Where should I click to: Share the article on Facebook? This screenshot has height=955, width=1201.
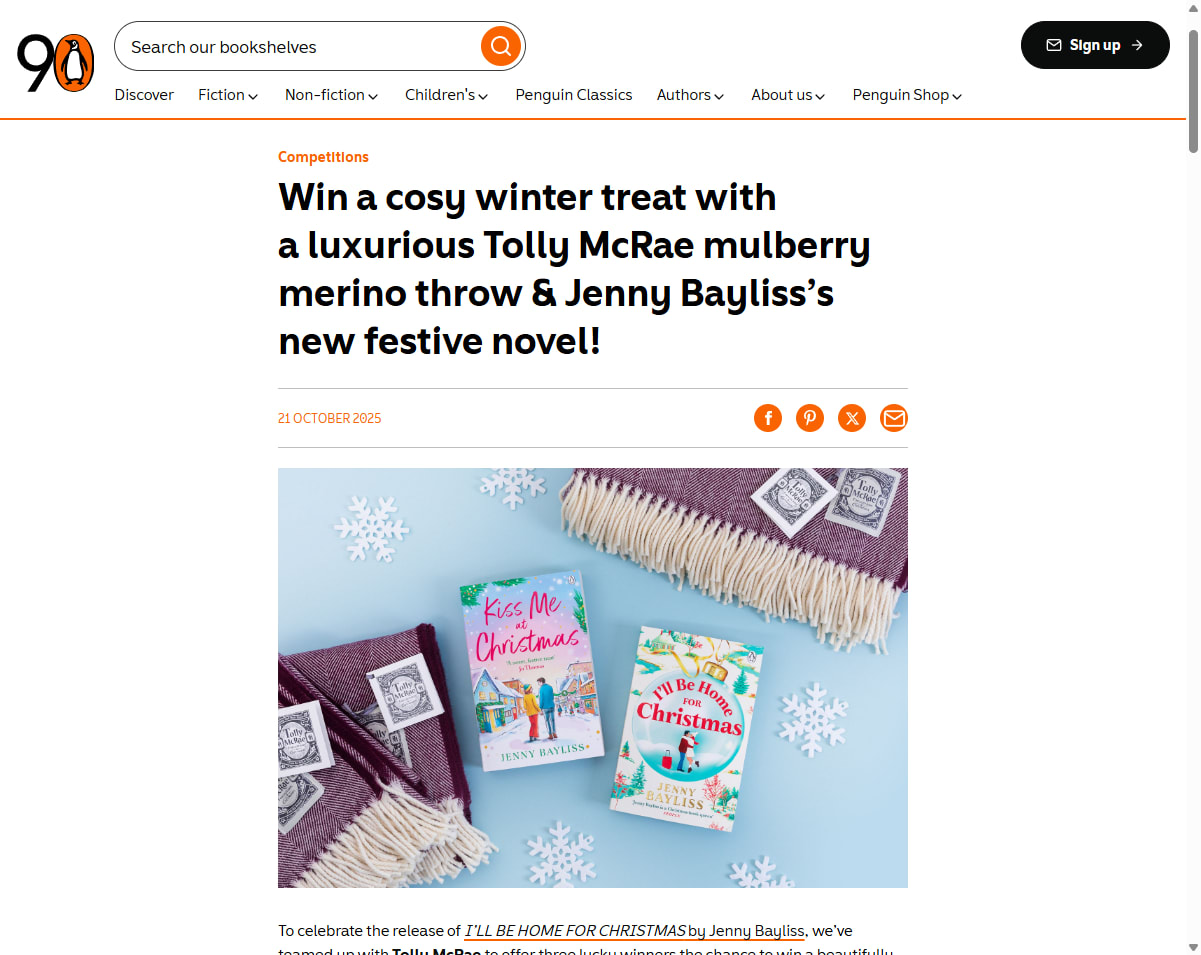[768, 418]
